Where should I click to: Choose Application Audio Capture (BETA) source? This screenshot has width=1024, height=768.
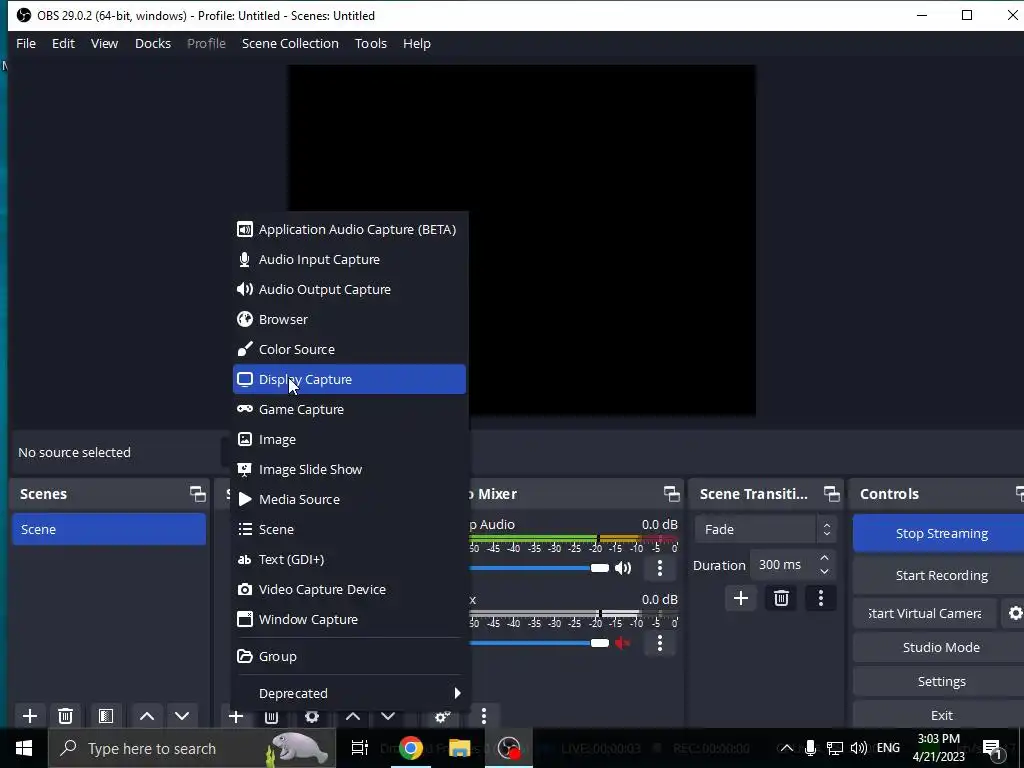[349, 229]
